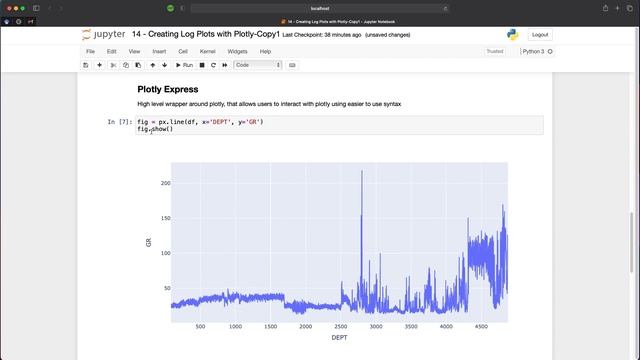Interrupt the kernel with the stop icon
The image size is (640, 360).
point(202,65)
